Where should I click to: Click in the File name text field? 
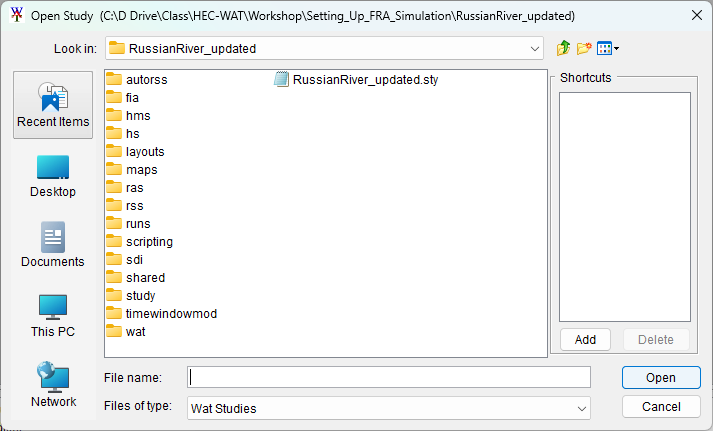tap(389, 377)
